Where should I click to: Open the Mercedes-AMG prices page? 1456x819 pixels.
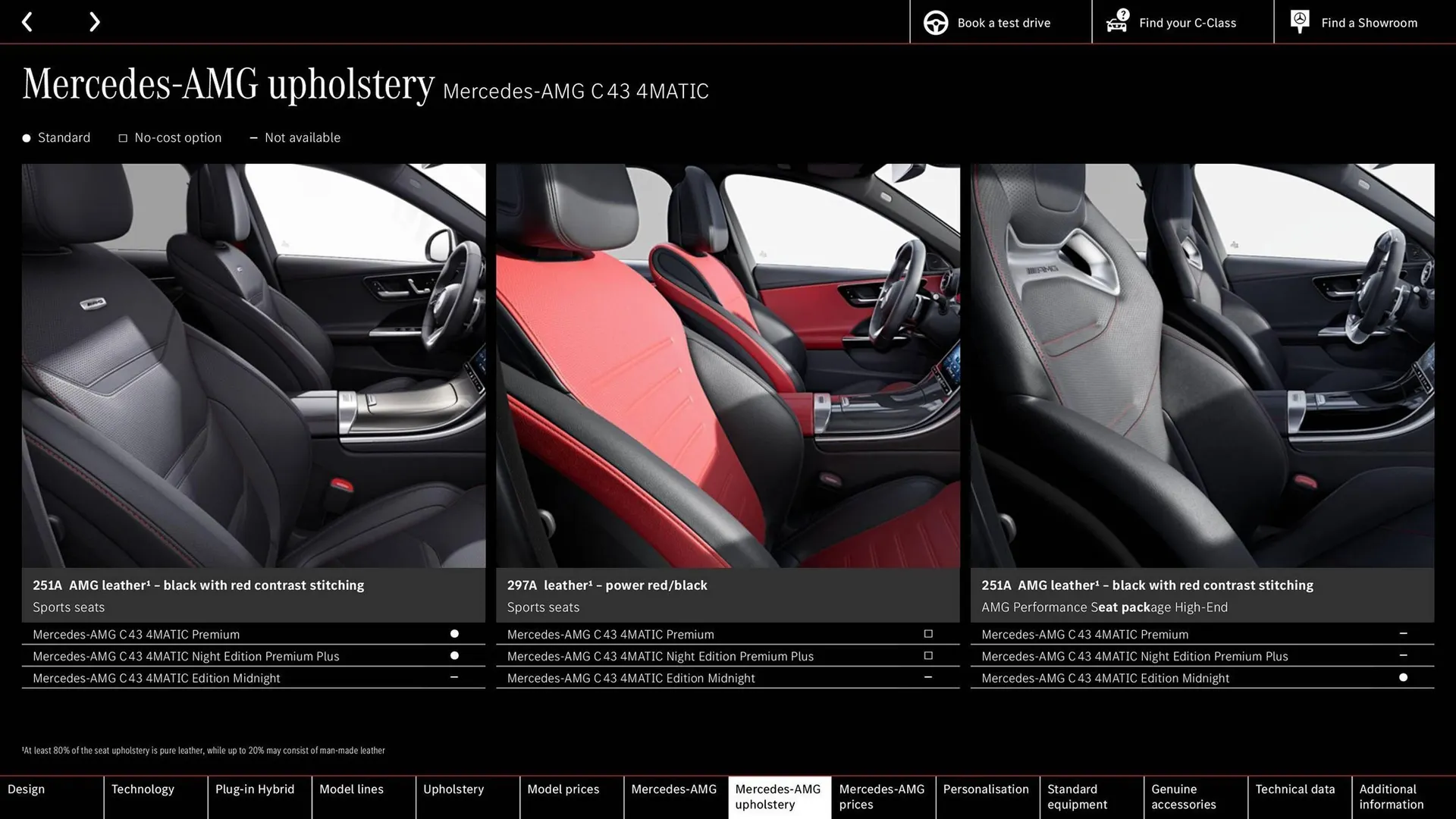coord(882,796)
